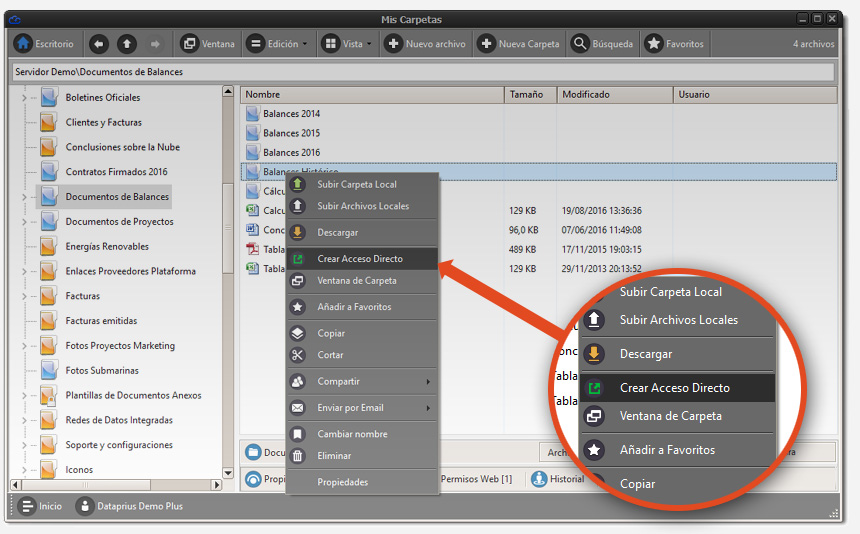Viewport: 860px width, 534px height.
Task: Select Subir Carpeta Local menu entry
Action: coord(362,184)
